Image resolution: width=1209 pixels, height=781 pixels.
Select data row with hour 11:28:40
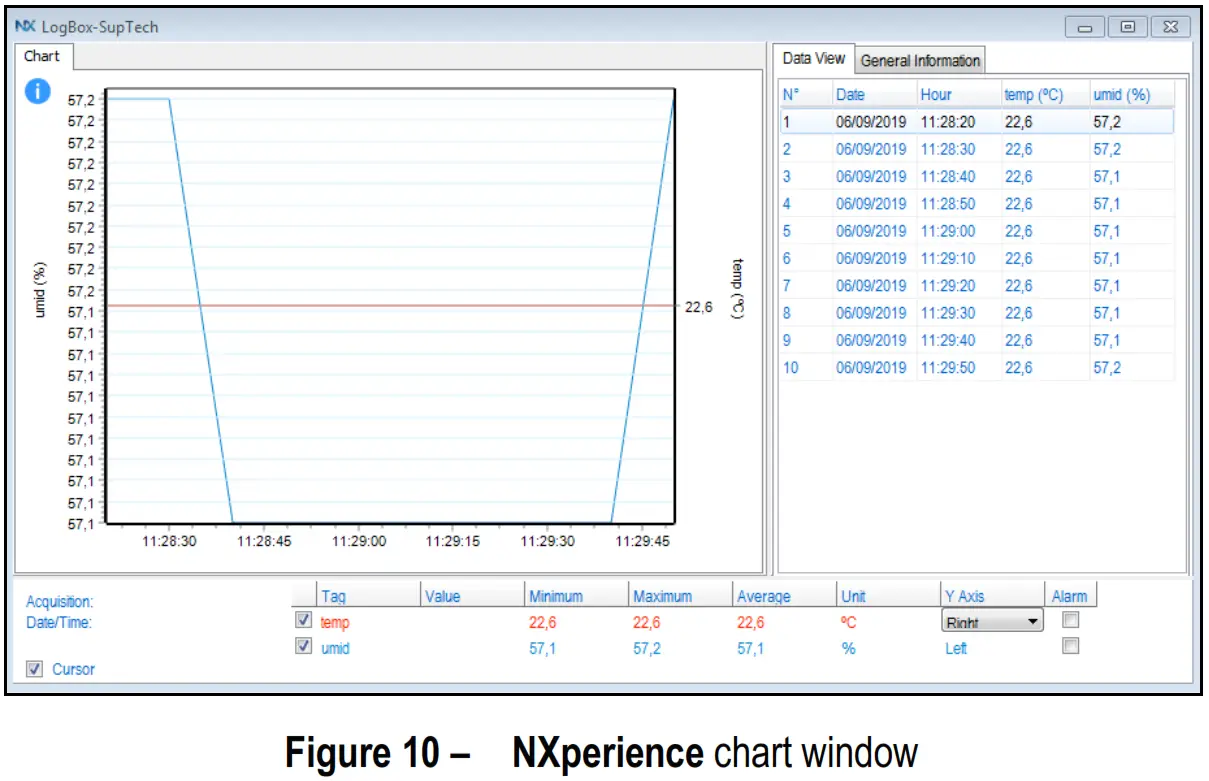(976, 176)
